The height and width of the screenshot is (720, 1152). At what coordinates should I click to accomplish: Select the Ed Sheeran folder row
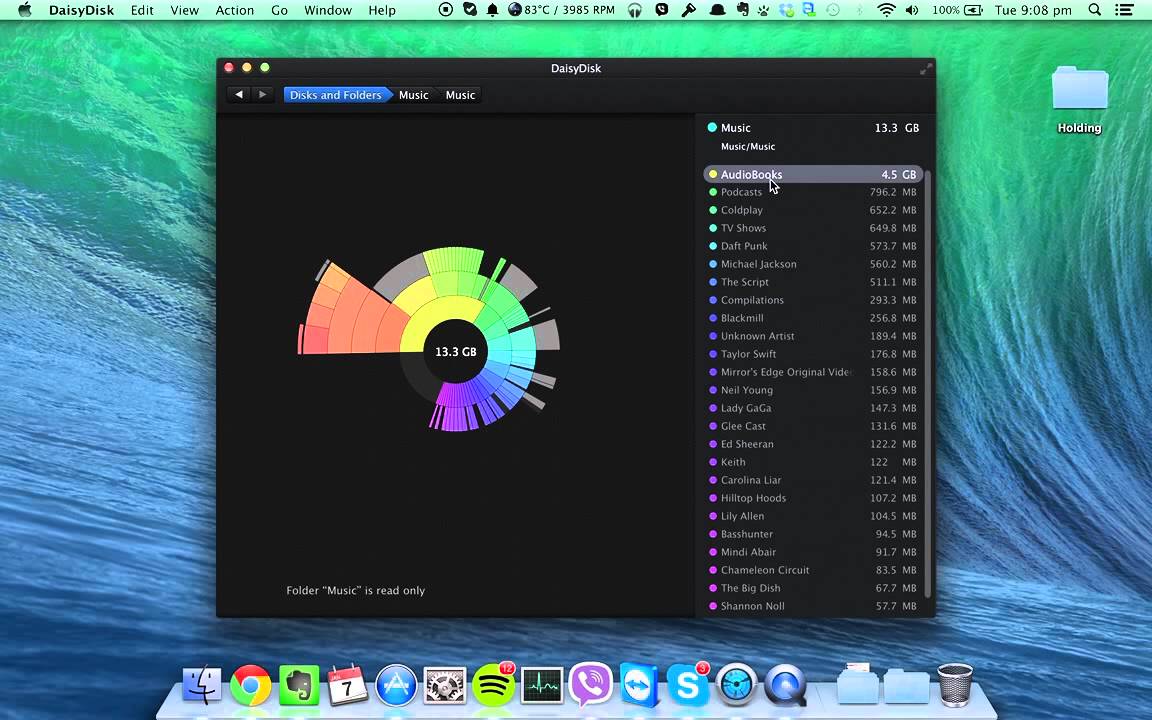[813, 444]
